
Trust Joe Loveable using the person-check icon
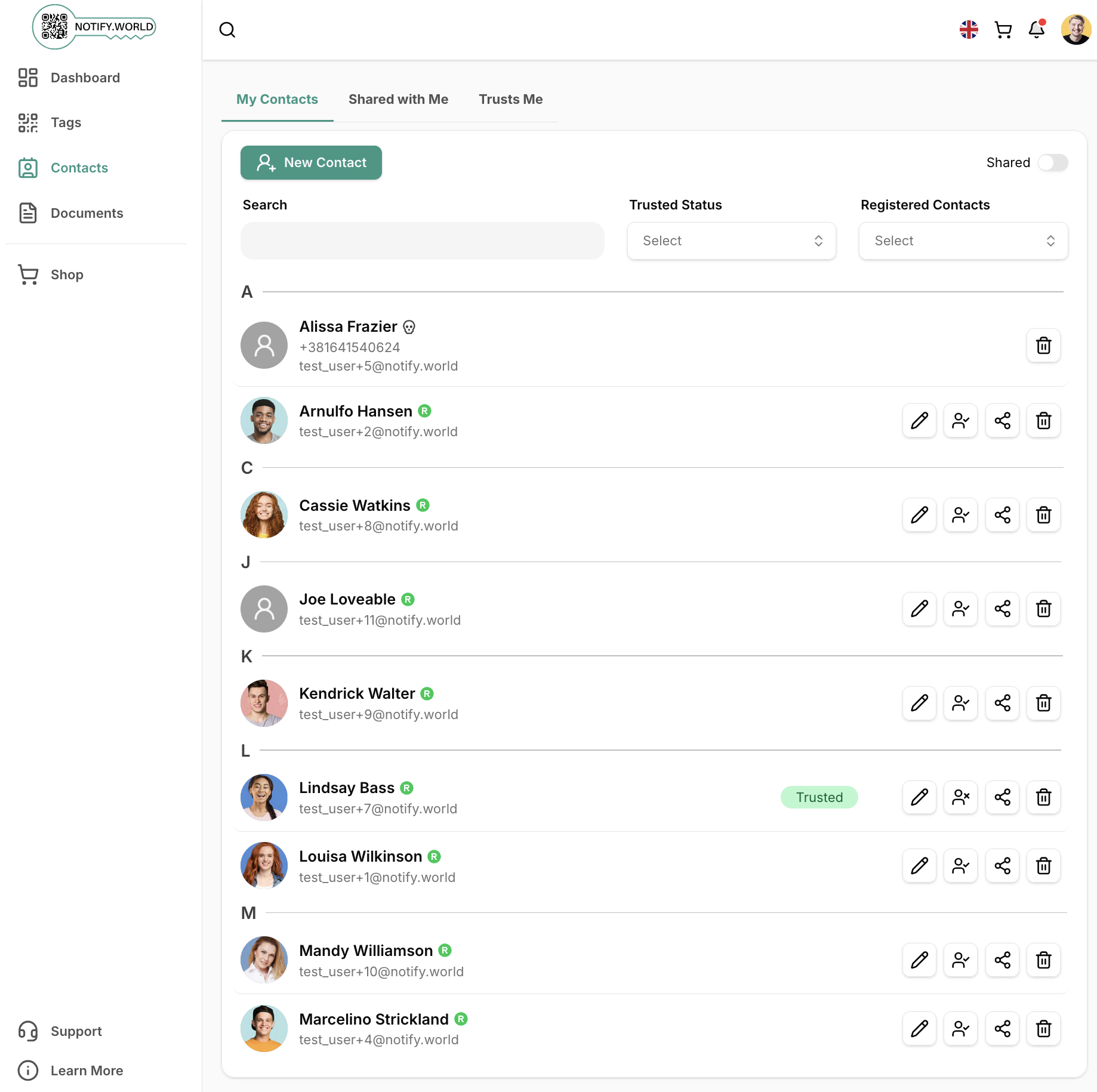960,609
